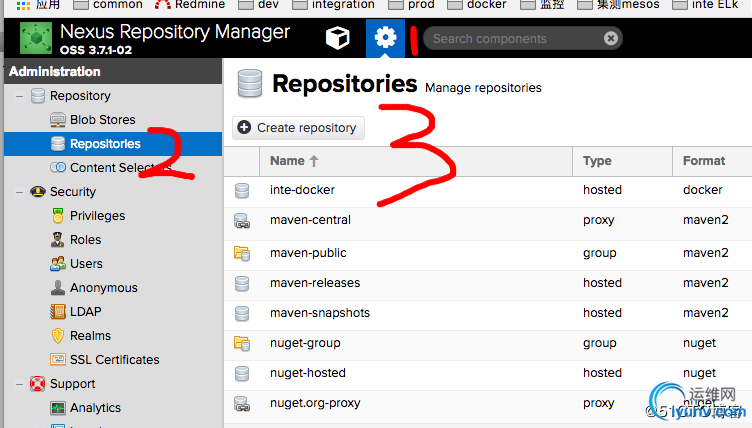Open the maven-snapshots repository row

488,313
